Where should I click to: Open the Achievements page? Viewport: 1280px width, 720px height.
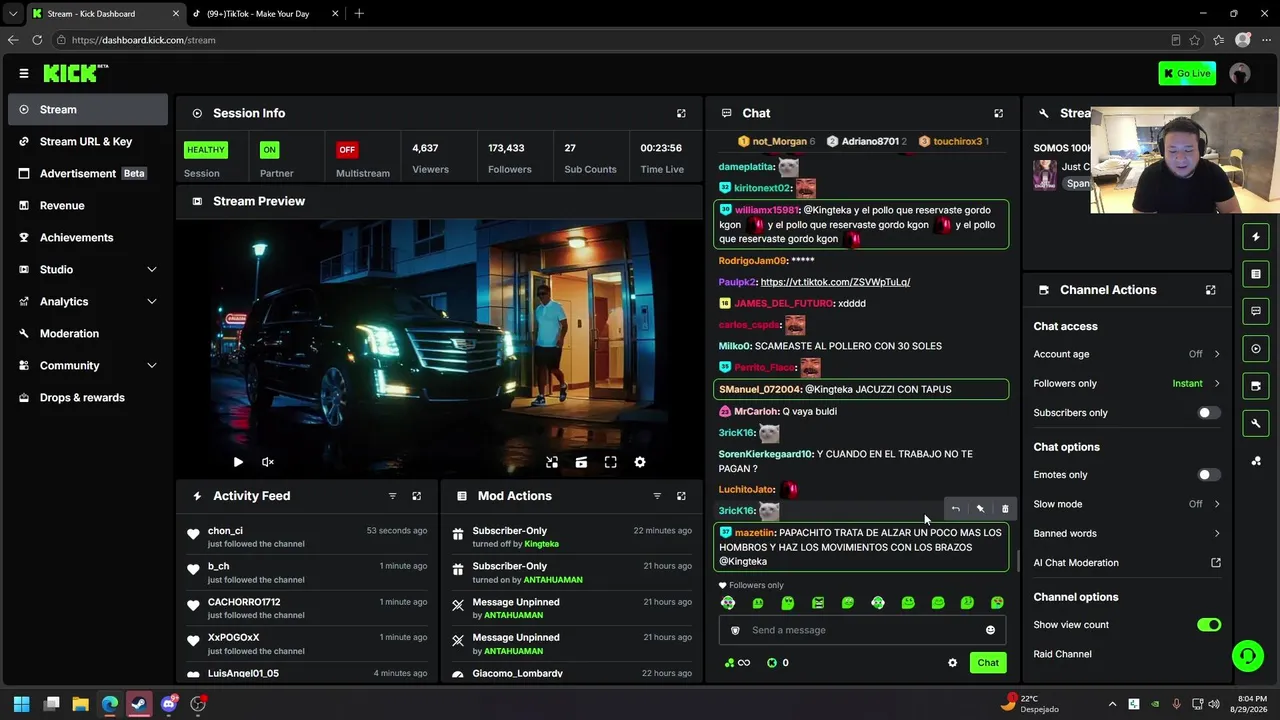point(88,237)
